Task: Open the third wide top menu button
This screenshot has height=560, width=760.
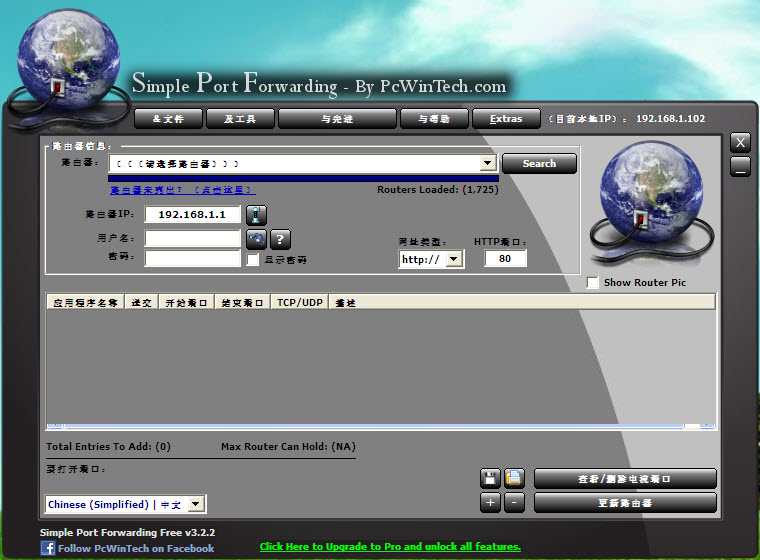Action: (x=337, y=119)
